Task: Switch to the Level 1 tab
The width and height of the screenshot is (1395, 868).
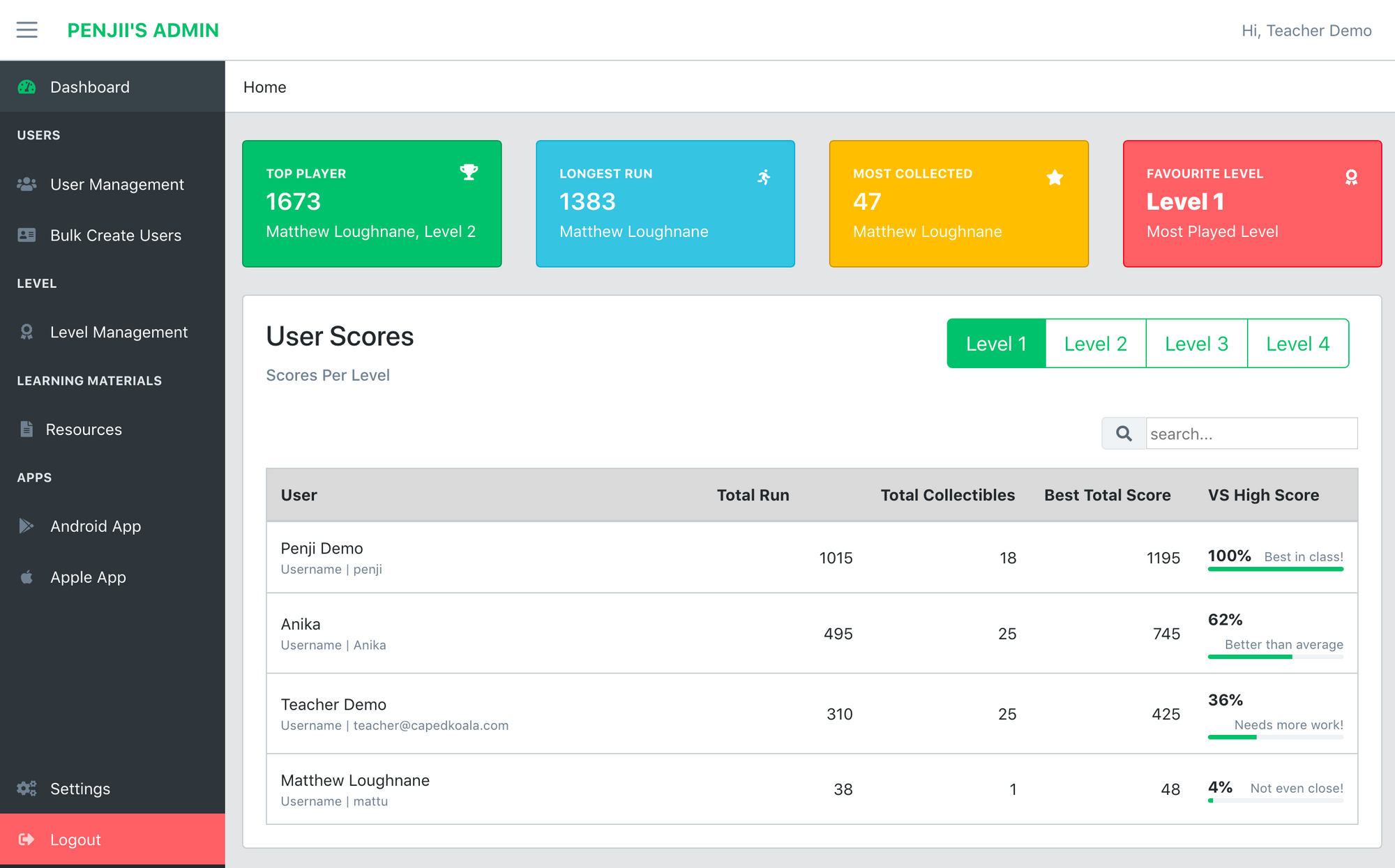Action: click(996, 344)
